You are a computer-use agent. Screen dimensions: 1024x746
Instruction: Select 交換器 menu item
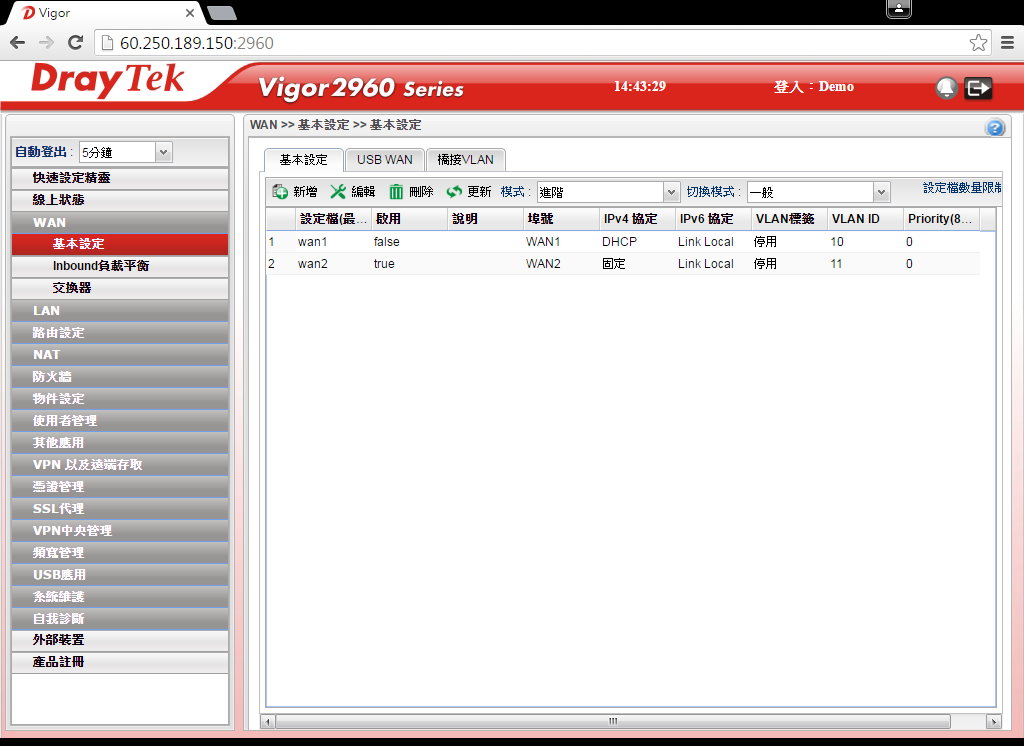click(120, 288)
